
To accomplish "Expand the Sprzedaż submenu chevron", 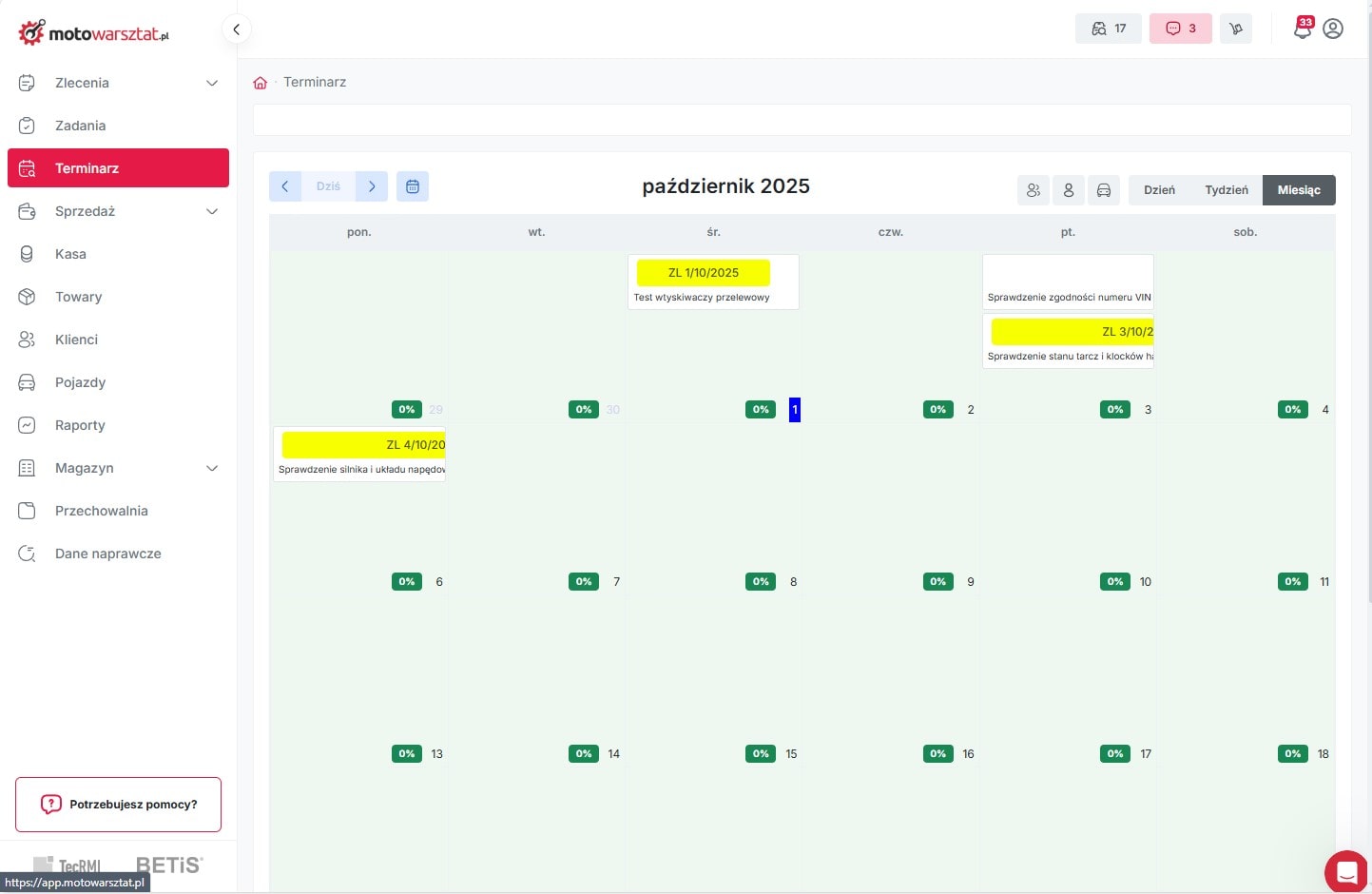I will click(x=212, y=211).
